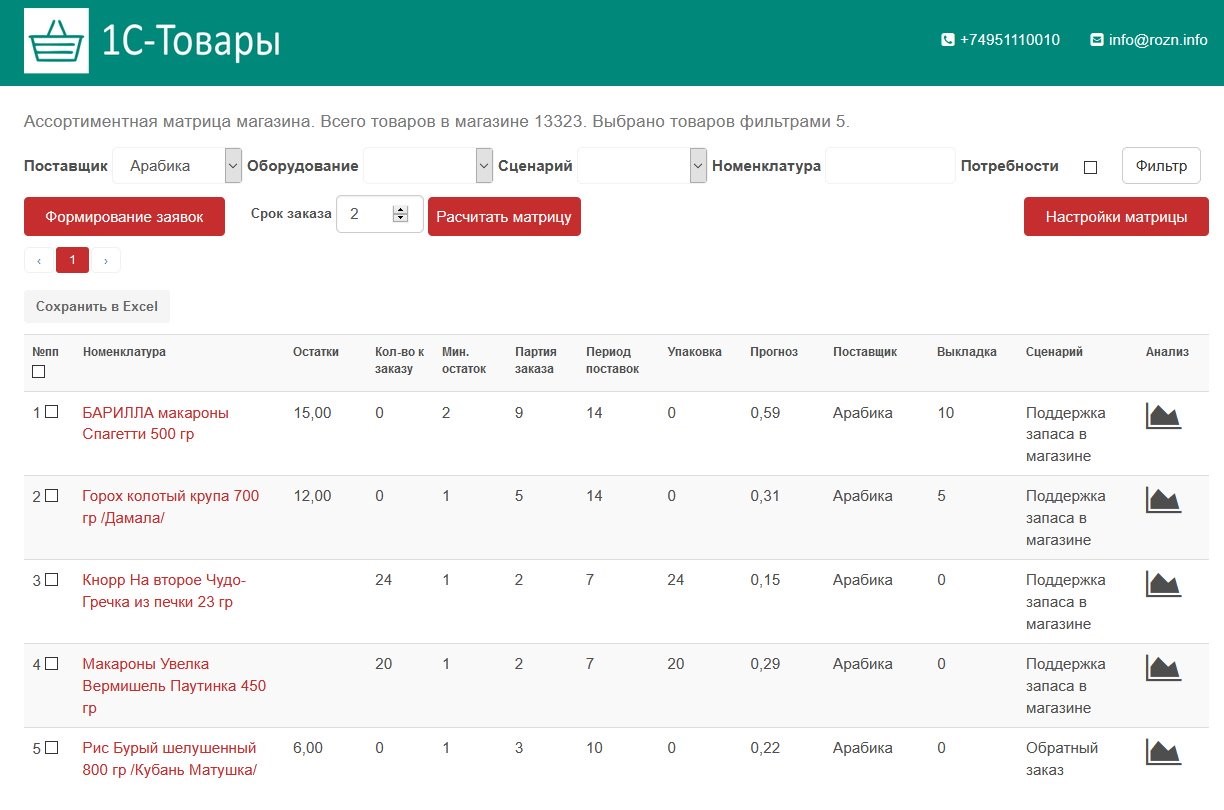This screenshot has width=1224, height=810.
Task: Click forecast value 0,15 in Кнорр row
Action: tap(765, 580)
